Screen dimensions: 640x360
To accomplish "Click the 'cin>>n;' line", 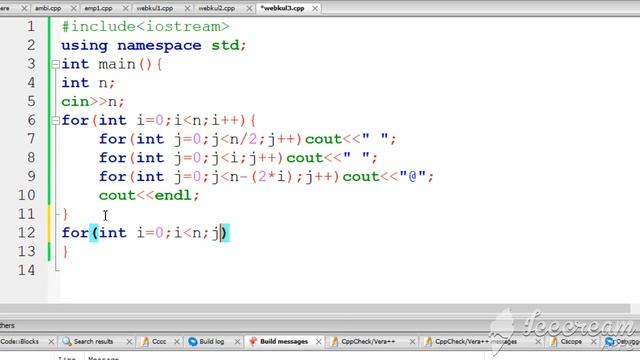I will [x=93, y=102].
